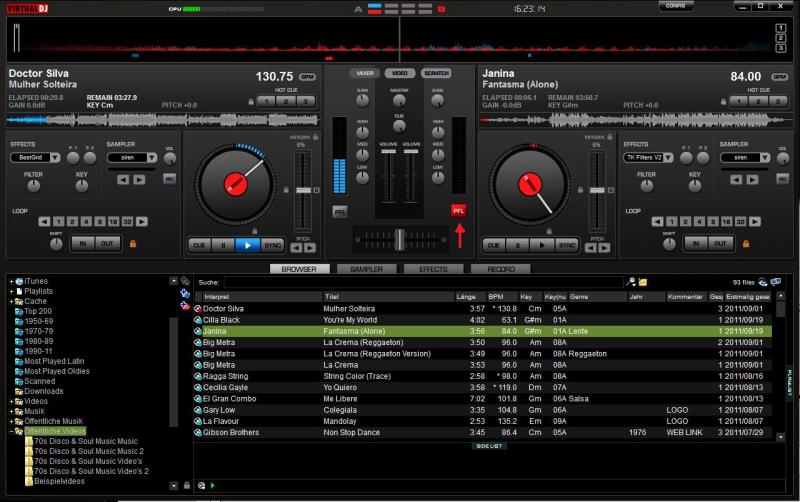Expand the Playlists tree node
This screenshot has height=502, width=800.
(x=11, y=291)
